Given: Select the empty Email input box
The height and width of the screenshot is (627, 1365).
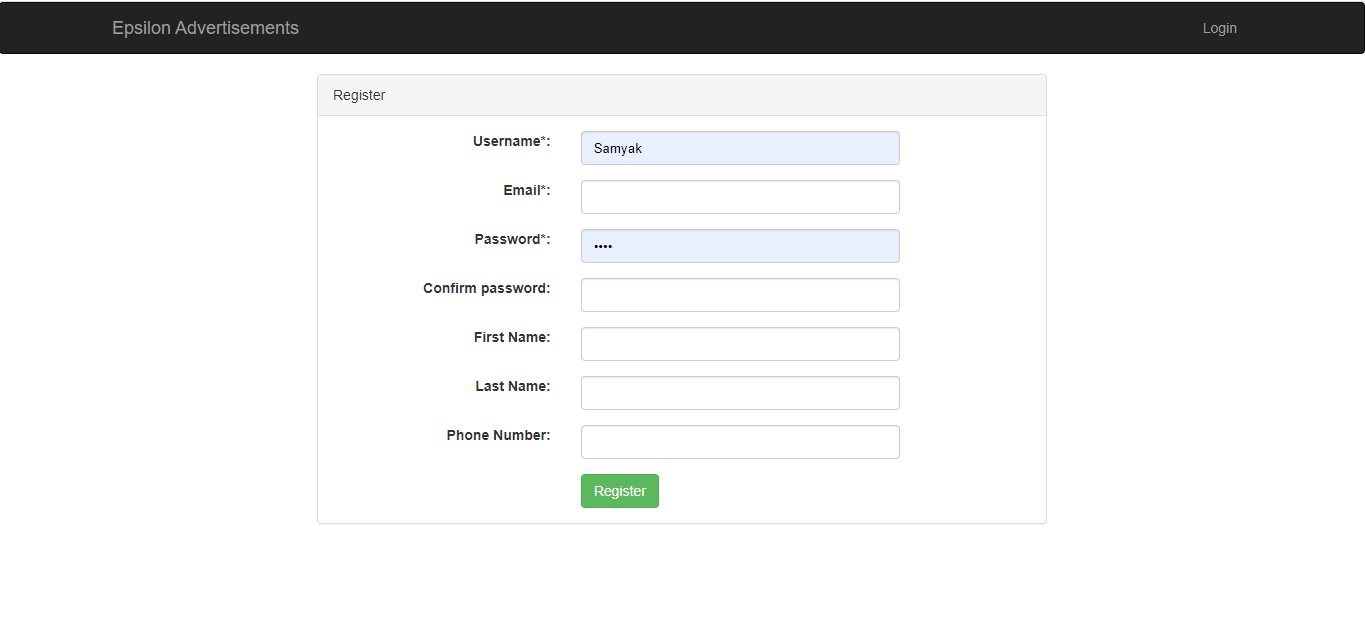Looking at the screenshot, I should pos(740,197).
